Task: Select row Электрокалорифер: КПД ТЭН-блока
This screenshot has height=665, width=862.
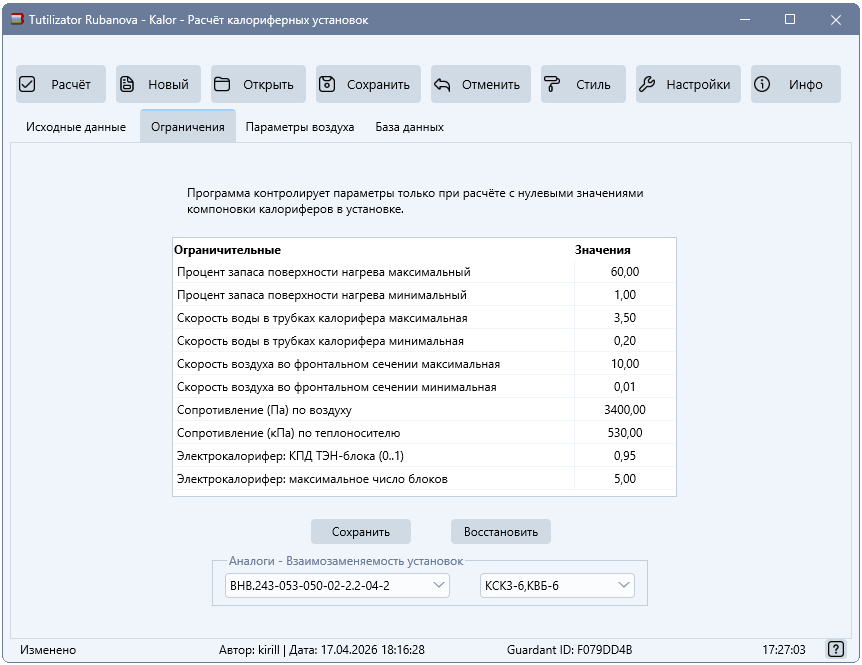Action: [x=424, y=456]
